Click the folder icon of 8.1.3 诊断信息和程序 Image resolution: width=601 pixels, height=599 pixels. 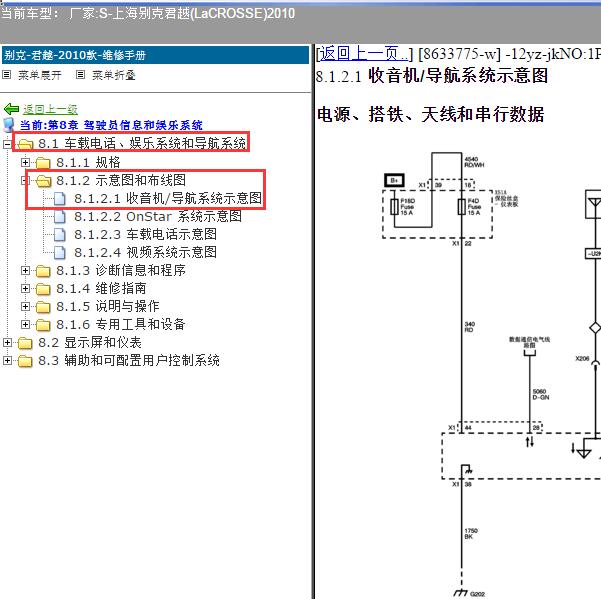tap(43, 271)
